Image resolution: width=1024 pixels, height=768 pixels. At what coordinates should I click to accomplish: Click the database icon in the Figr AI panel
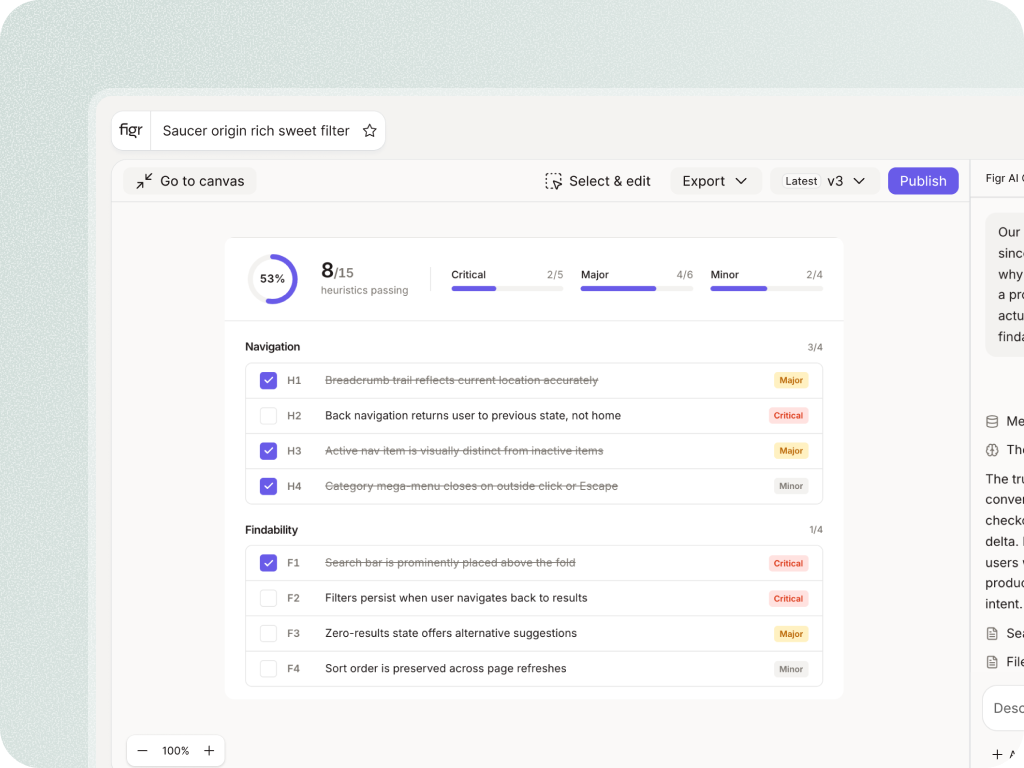click(992, 421)
